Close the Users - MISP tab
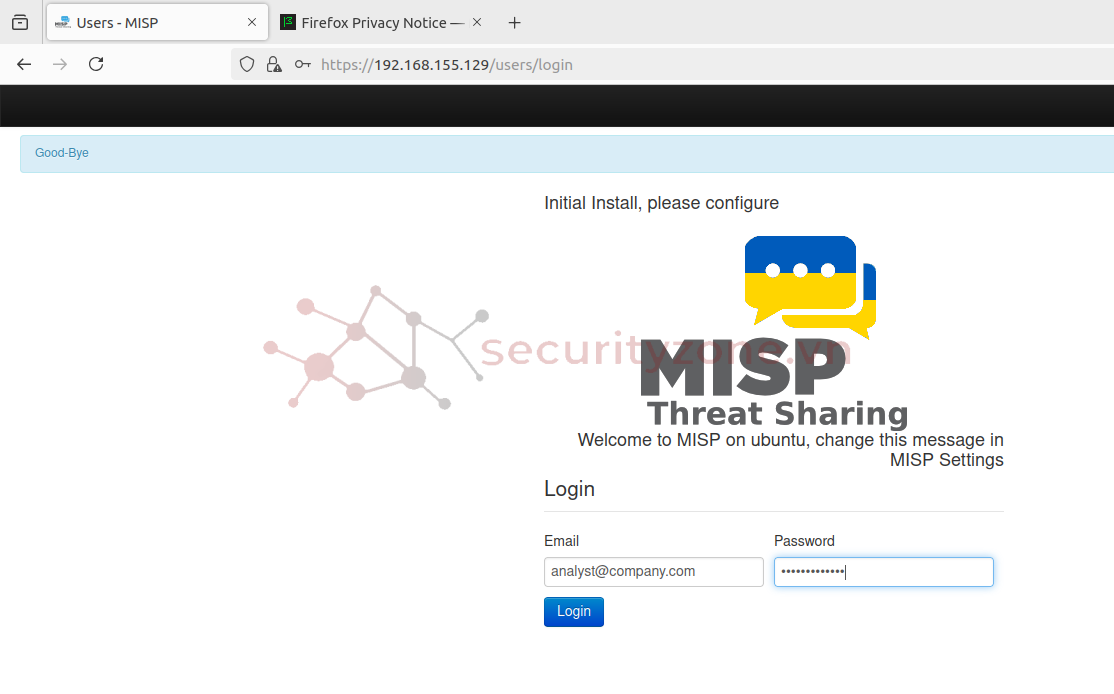Image resolution: width=1114 pixels, height=694 pixels. (252, 23)
